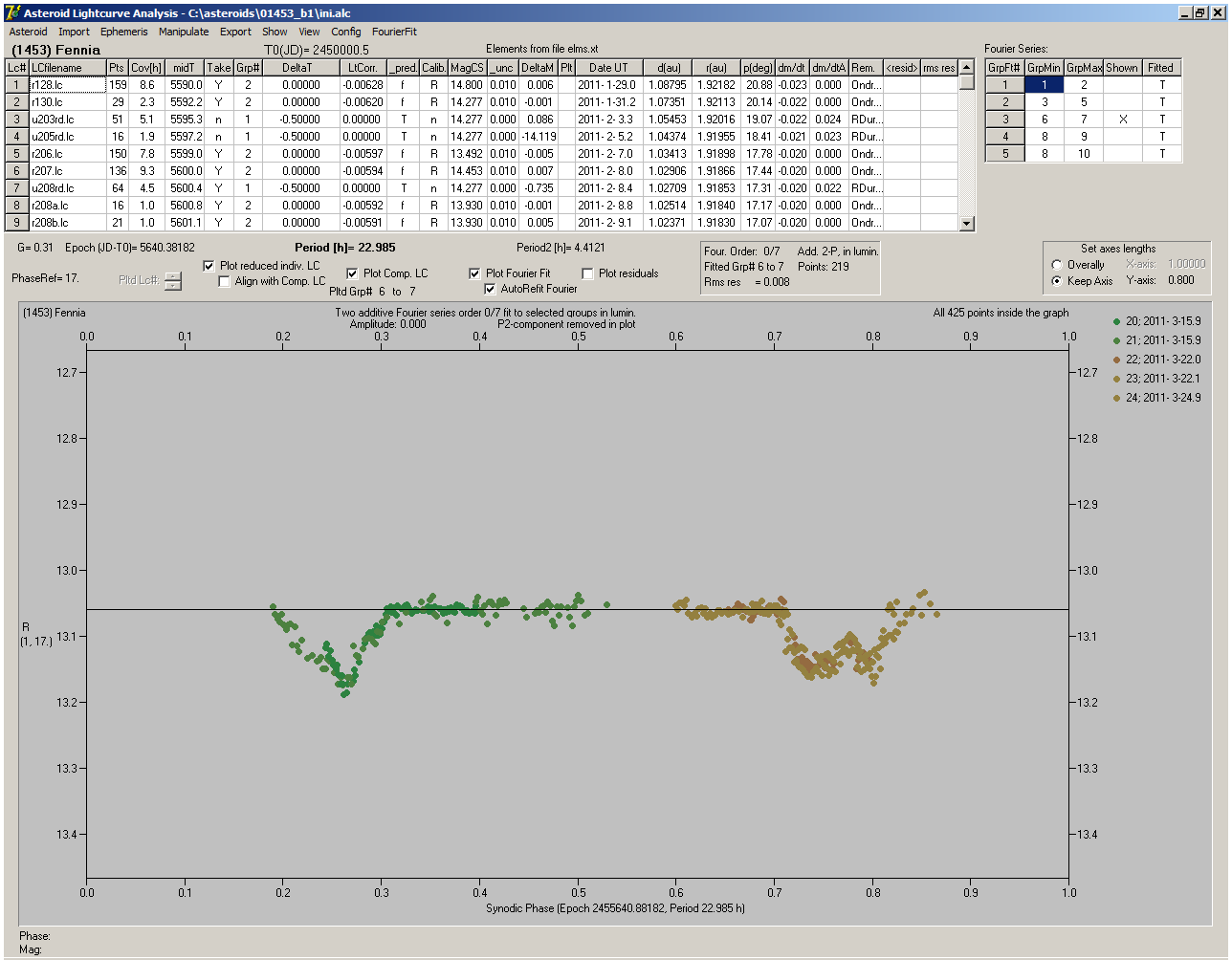
Task: Click highlighted GrpMin cell with value 1
Action: pos(1045,85)
